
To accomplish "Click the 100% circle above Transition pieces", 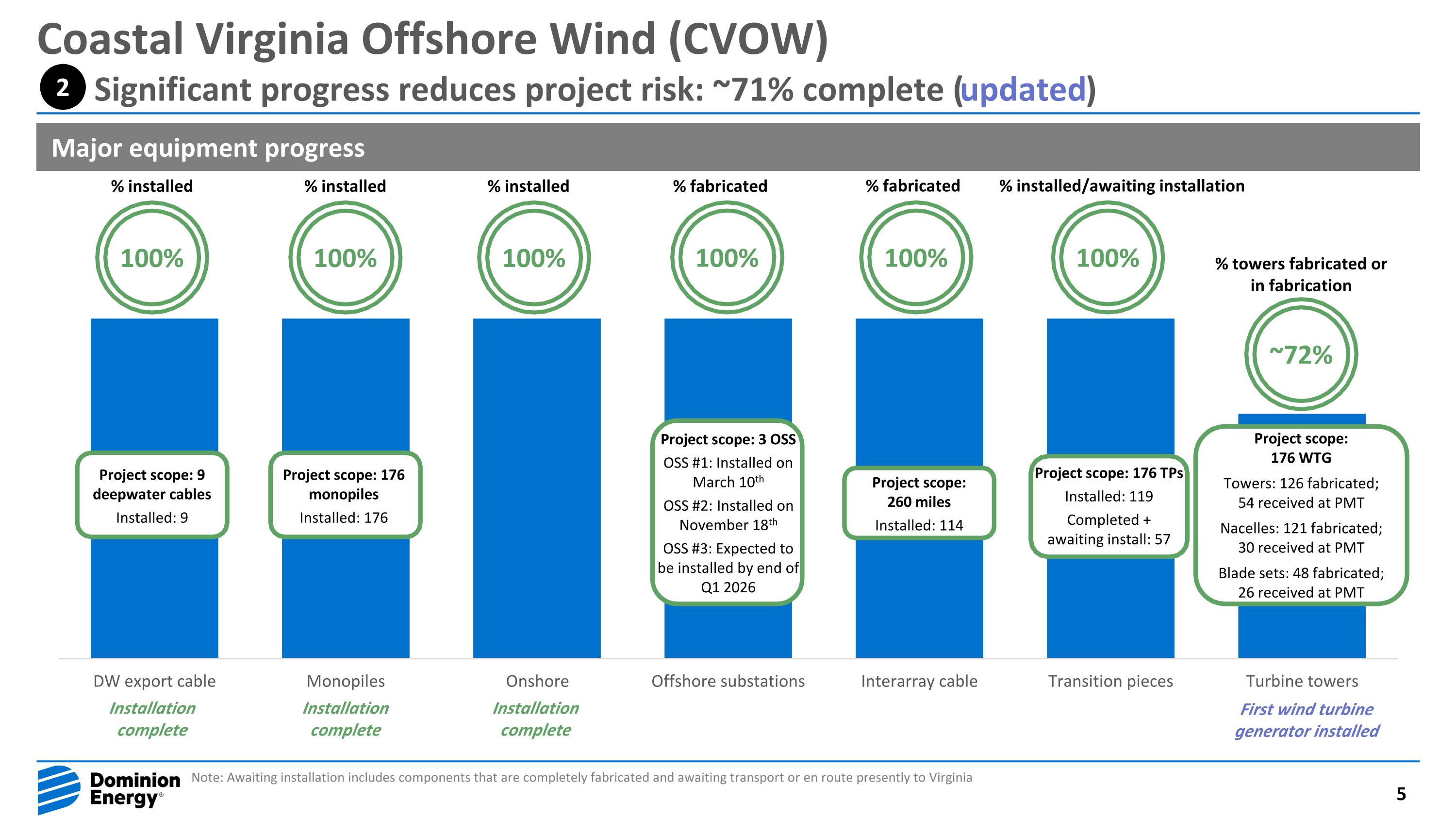I will tap(1107, 258).
